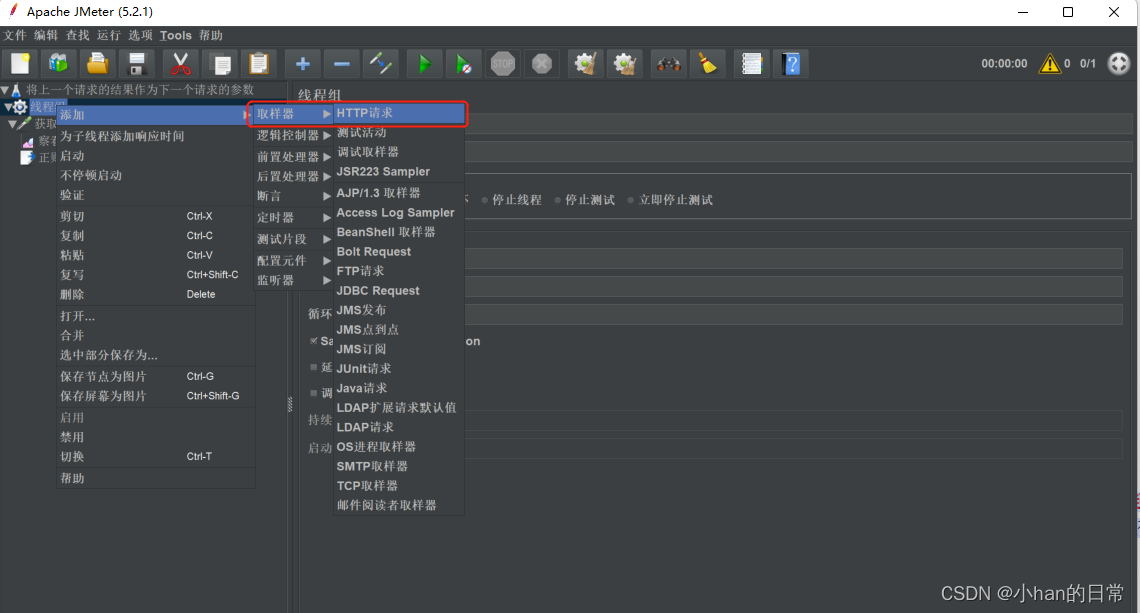Image resolution: width=1140 pixels, height=613 pixels.
Task: Click 切换 in context menu
Action: click(x=156, y=457)
